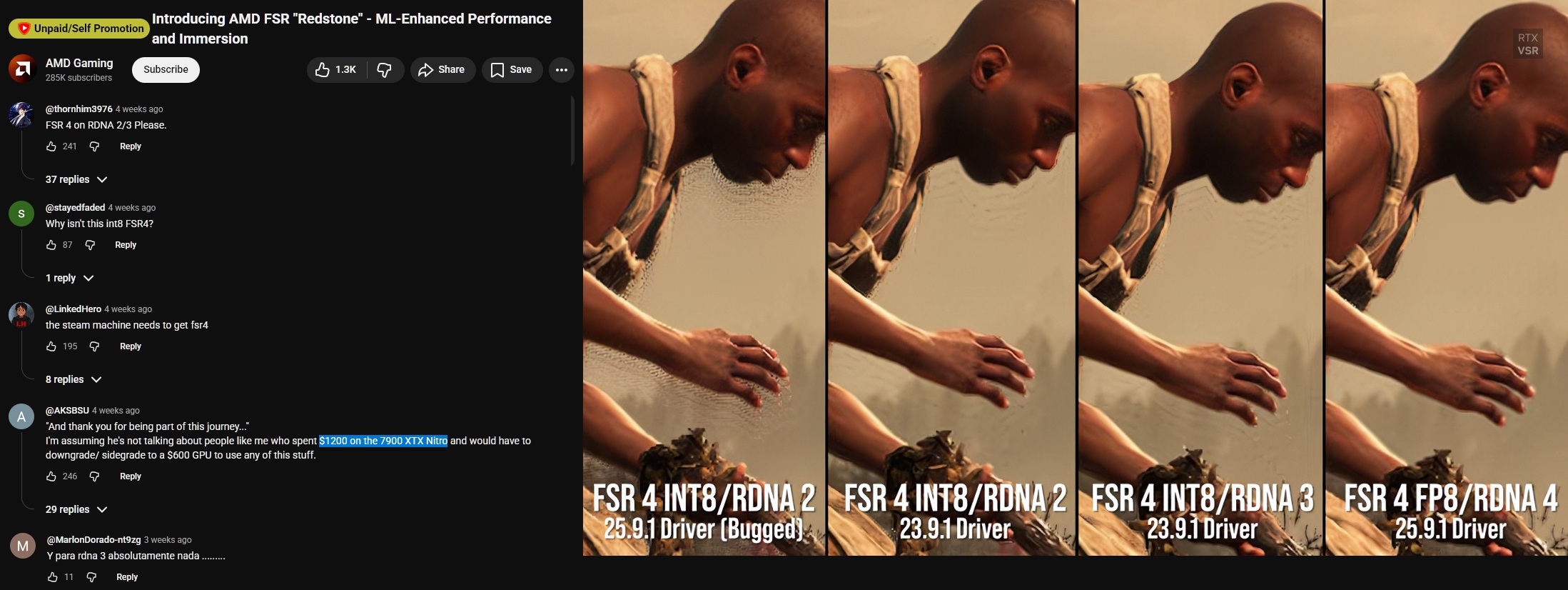Image resolution: width=1568 pixels, height=590 pixels.
Task: Open @LinkedHero profile avatar
Action: point(21,315)
